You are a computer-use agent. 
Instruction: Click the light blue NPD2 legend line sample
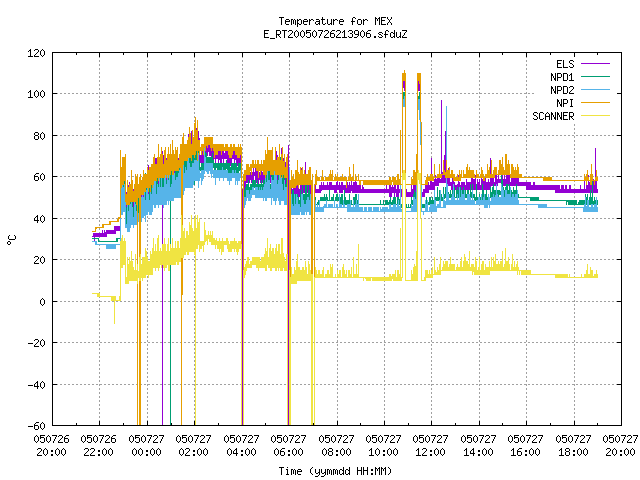click(595, 89)
